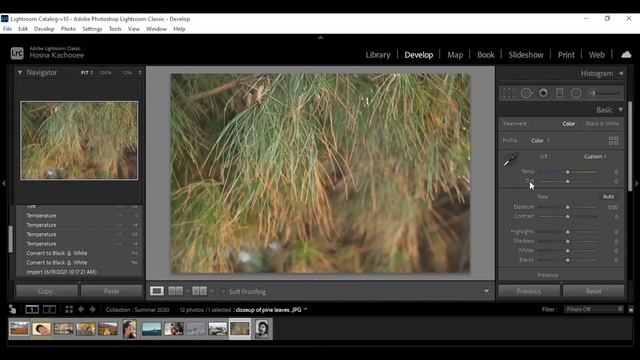Open the Photo menu
640x360 pixels.
[x=68, y=29]
